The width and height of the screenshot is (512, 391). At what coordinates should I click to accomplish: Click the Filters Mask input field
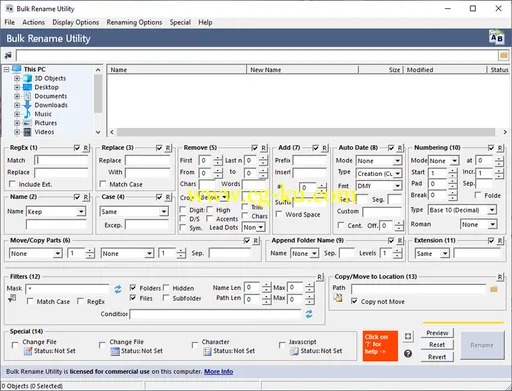pos(67,289)
